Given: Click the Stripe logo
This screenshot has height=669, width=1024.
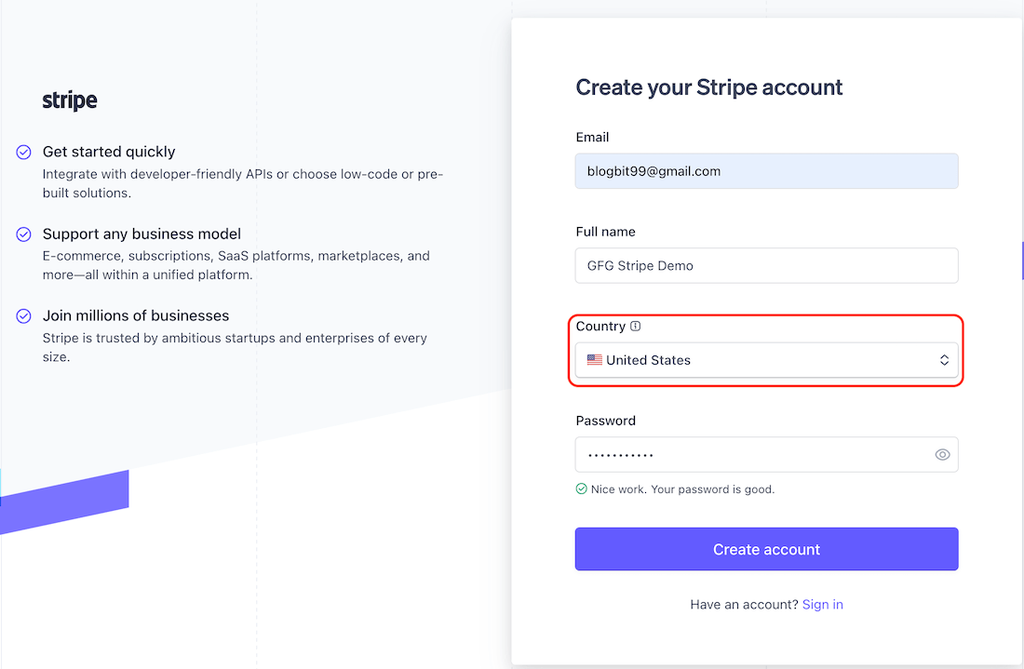Looking at the screenshot, I should pos(70,101).
